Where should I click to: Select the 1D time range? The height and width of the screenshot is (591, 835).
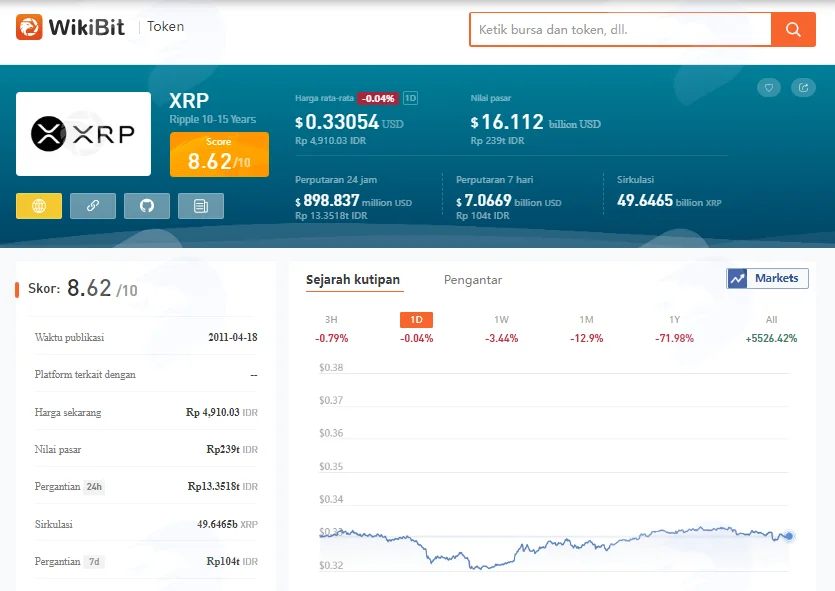(416, 320)
